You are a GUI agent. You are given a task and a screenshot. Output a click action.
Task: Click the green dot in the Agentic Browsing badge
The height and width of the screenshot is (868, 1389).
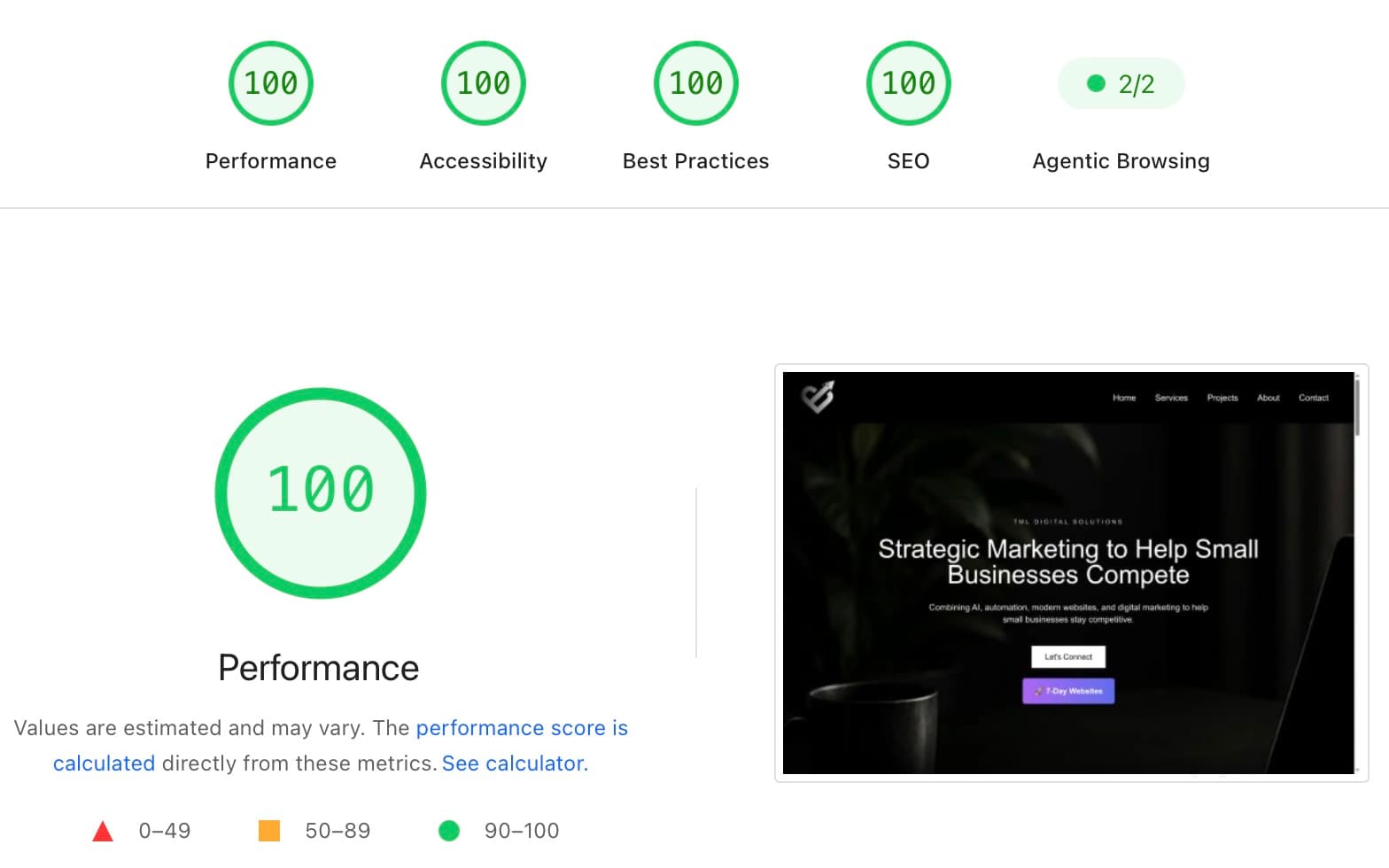pos(1096,83)
